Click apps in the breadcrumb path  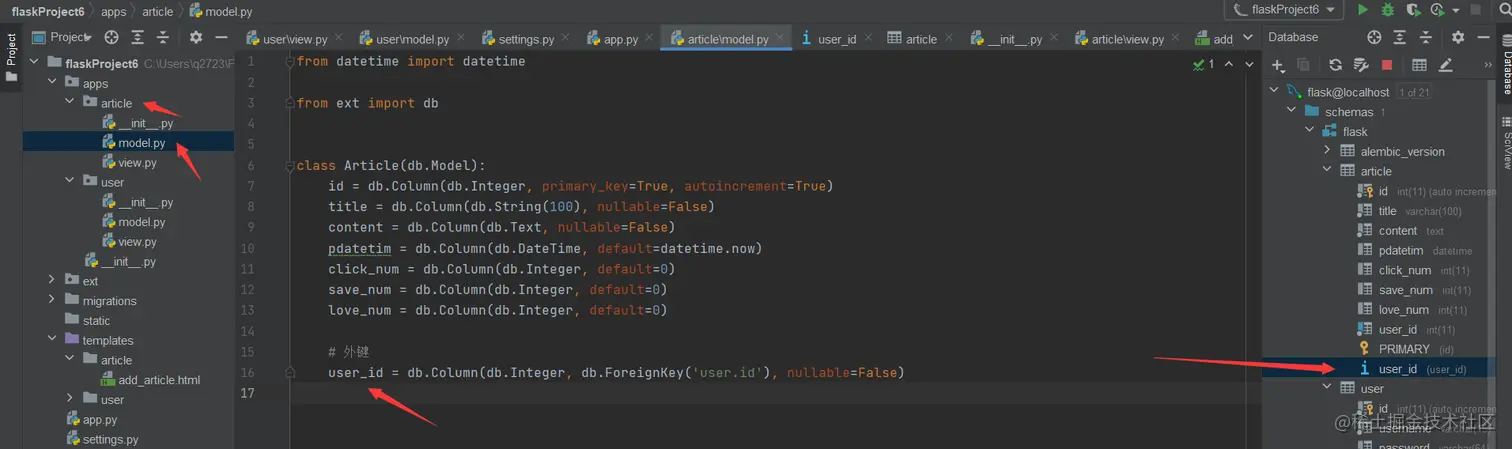click(114, 11)
